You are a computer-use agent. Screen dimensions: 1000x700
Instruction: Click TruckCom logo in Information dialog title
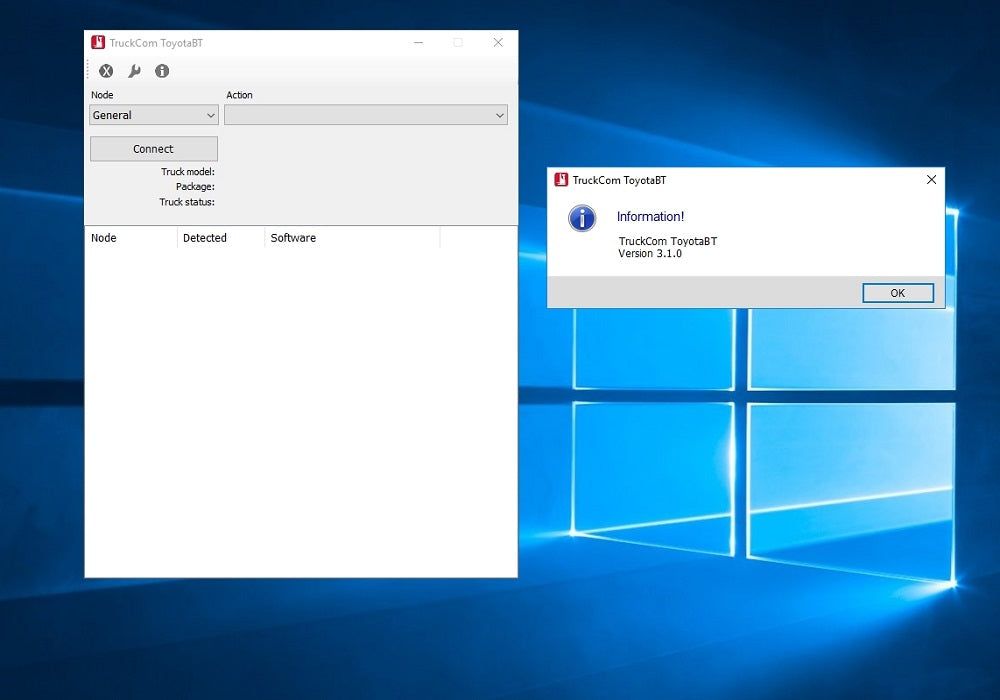[x=561, y=180]
